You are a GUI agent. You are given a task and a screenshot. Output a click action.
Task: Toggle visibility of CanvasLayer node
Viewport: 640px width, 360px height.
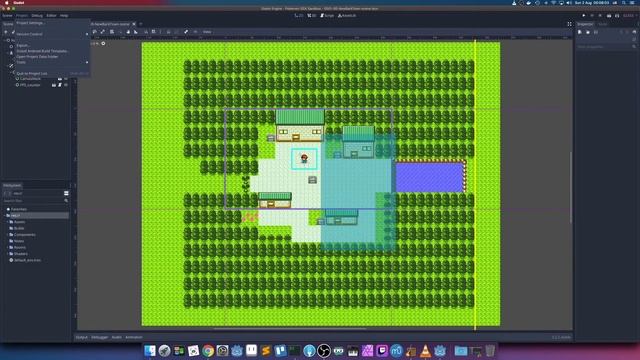tap(66, 78)
